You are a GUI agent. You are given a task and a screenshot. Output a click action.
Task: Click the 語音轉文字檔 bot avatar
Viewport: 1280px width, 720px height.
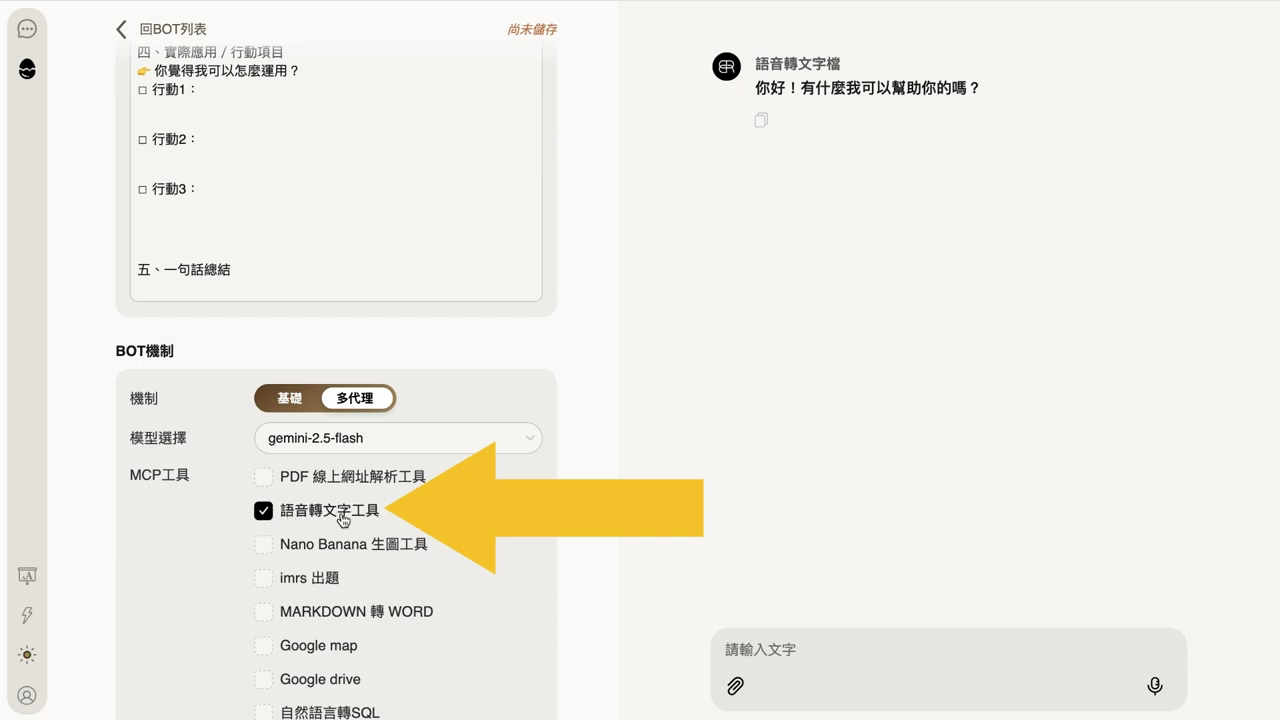(x=727, y=66)
